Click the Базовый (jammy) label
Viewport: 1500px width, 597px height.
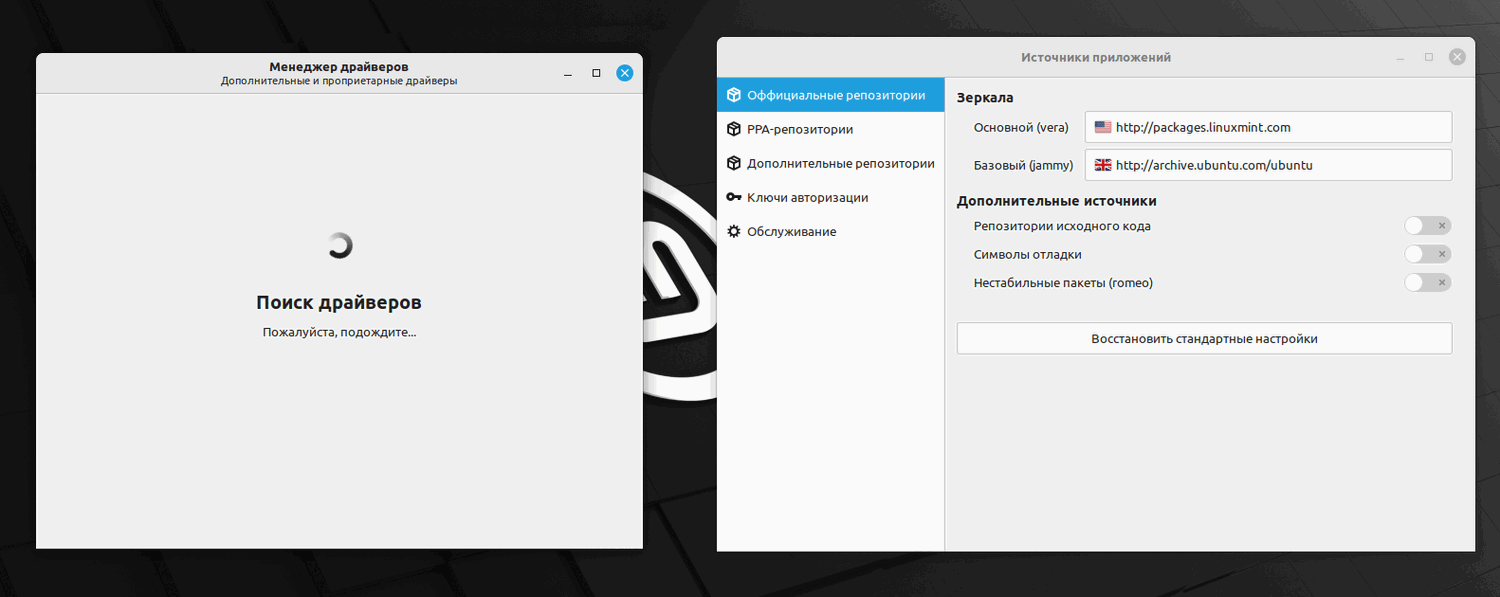pos(1023,165)
